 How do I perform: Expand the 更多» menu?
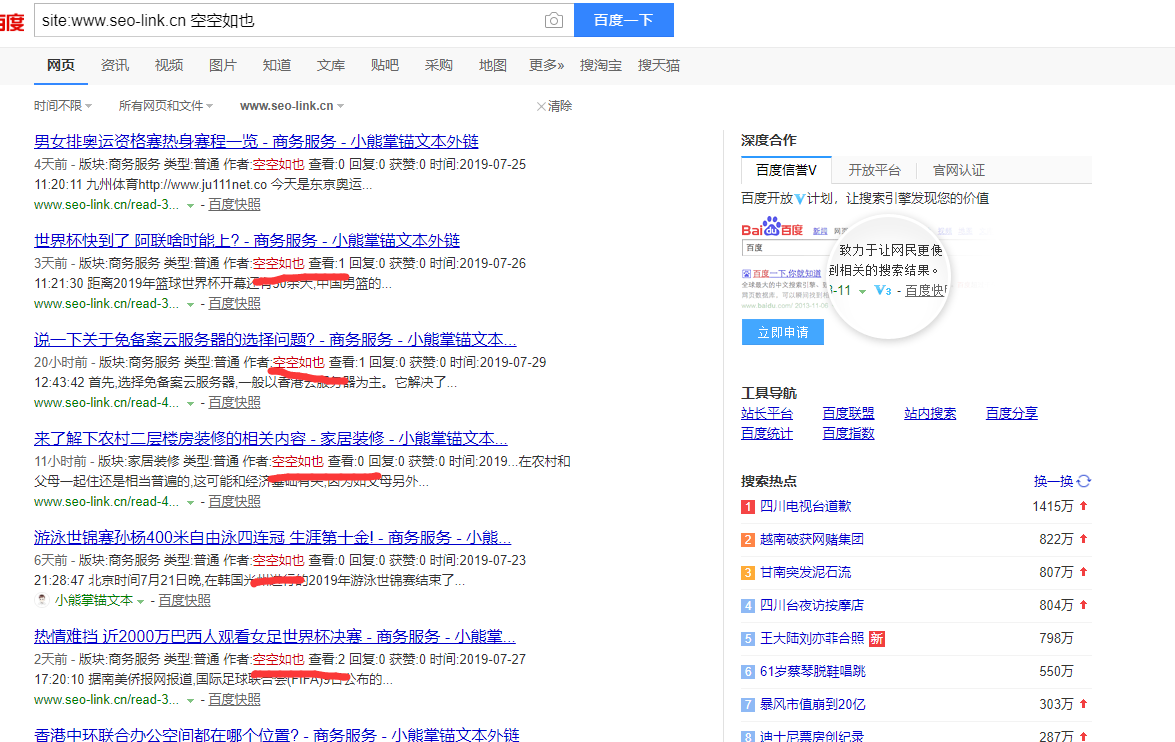click(546, 65)
